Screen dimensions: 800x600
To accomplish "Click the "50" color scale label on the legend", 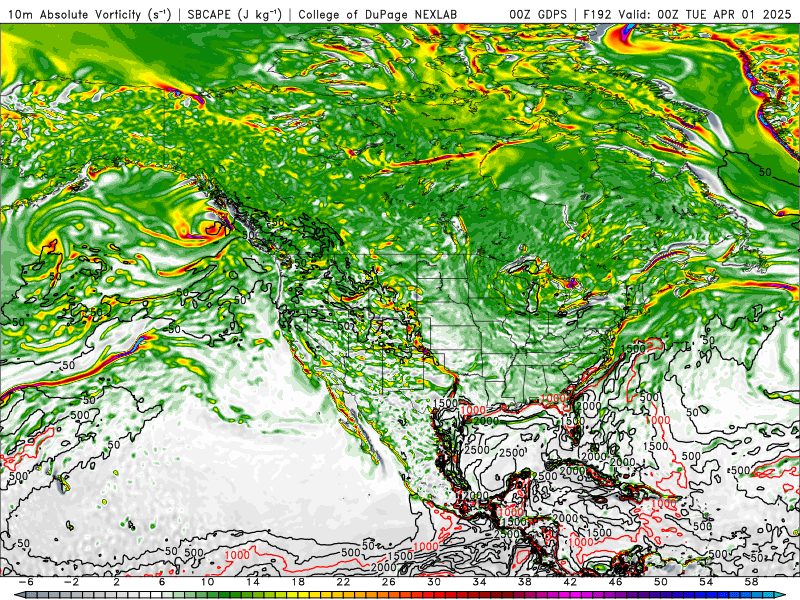I will pyautogui.click(x=661, y=582).
